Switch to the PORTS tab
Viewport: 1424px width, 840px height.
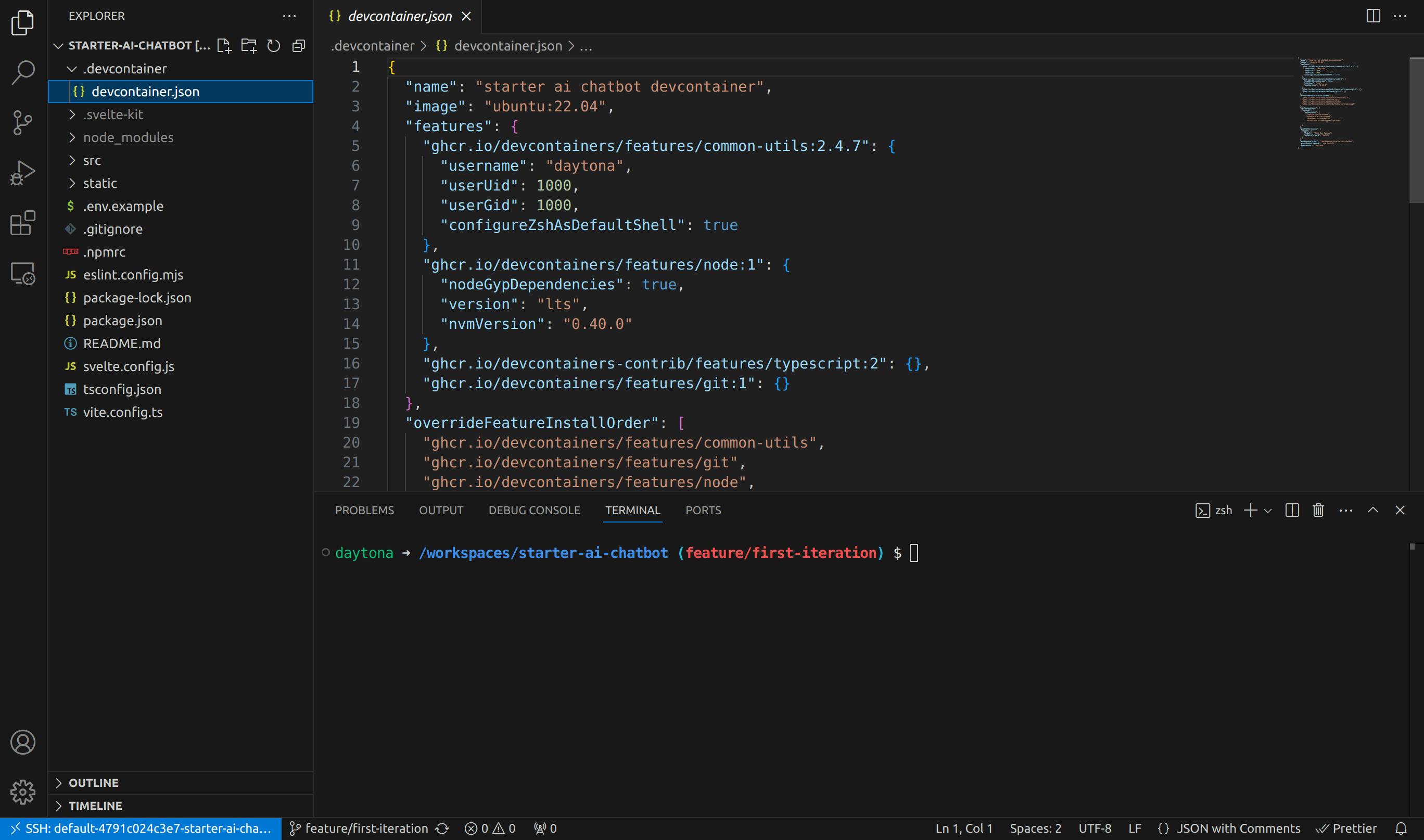coord(703,510)
